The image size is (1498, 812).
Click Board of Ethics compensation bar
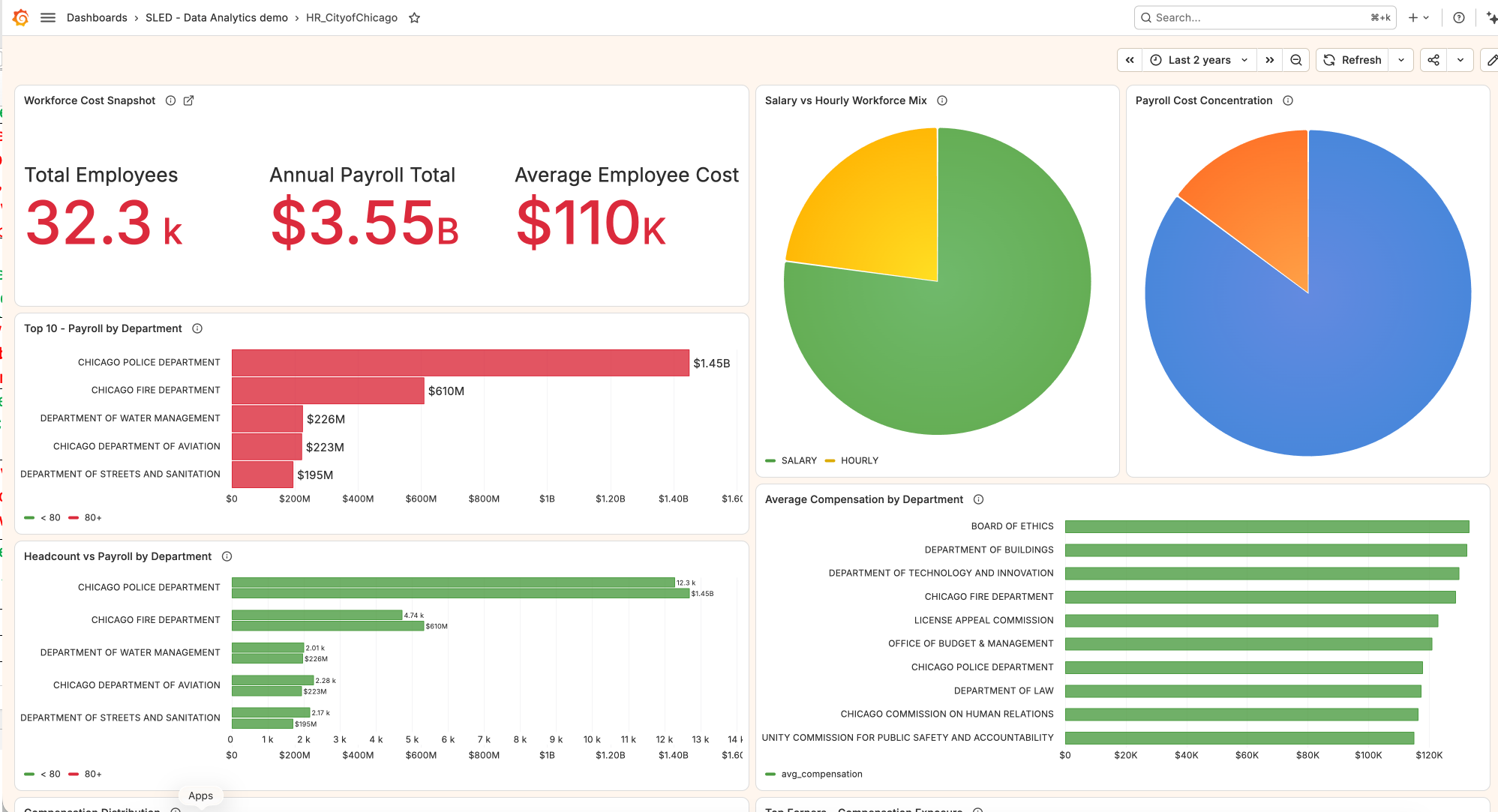point(1267,526)
